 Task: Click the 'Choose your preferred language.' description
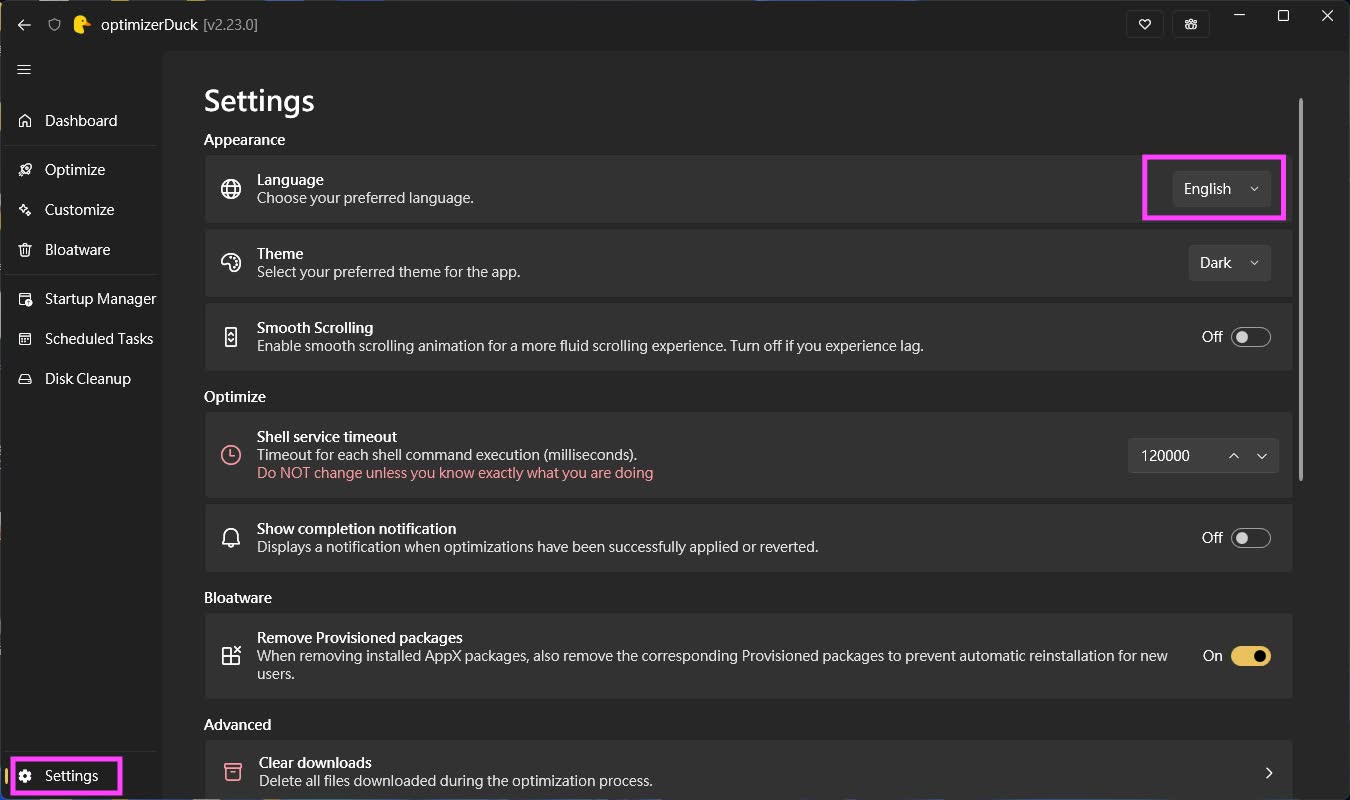[x=365, y=198]
